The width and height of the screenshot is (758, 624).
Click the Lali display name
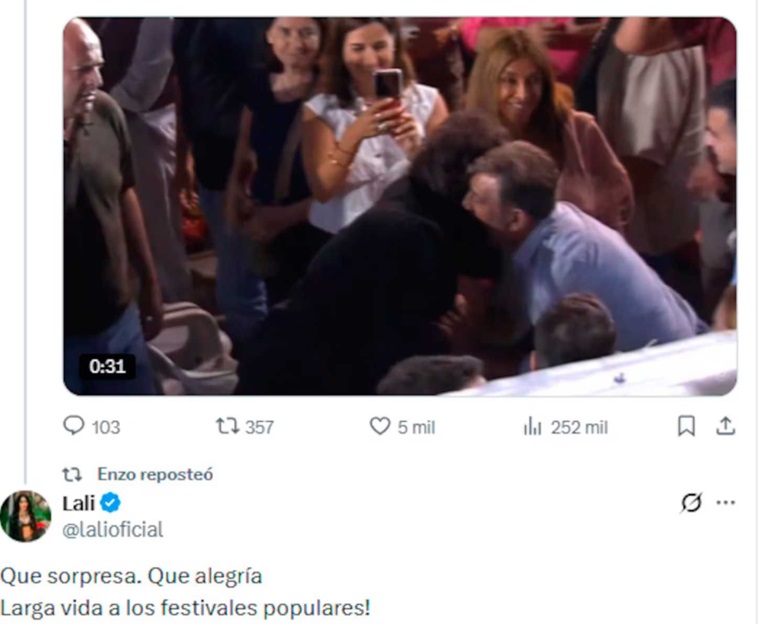pyautogui.click(x=78, y=504)
